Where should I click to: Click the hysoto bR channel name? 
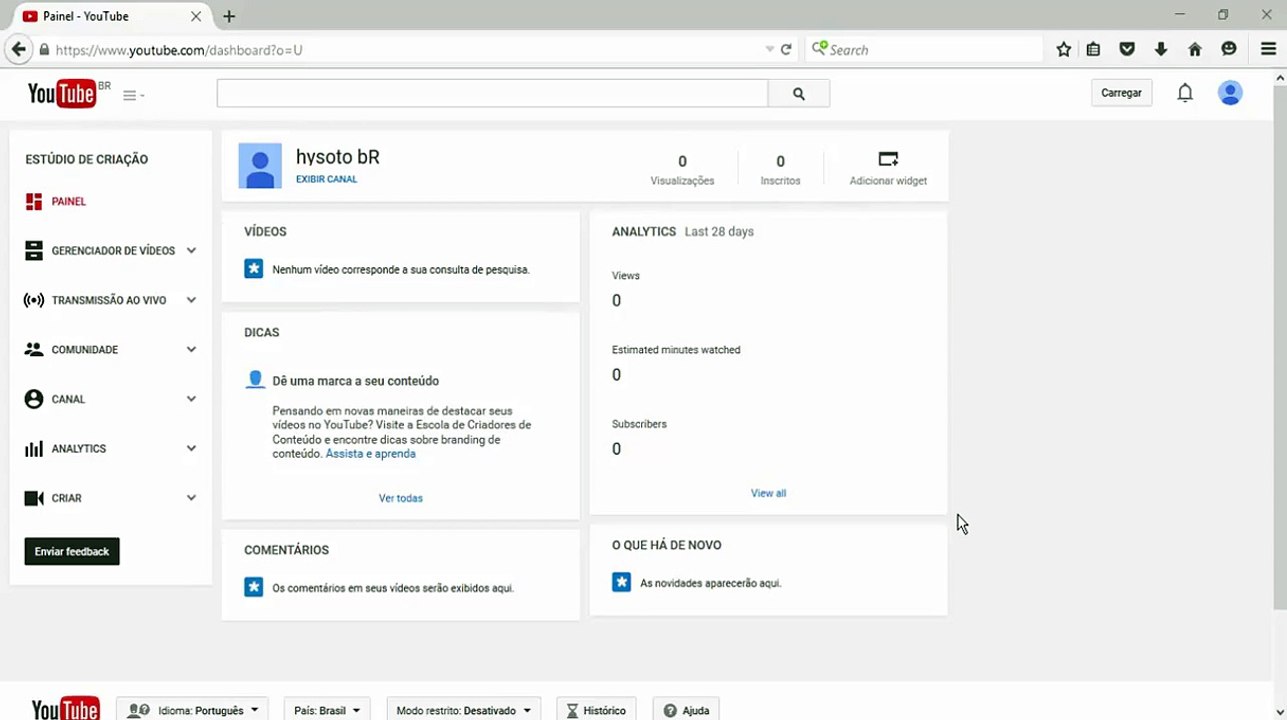(338, 157)
